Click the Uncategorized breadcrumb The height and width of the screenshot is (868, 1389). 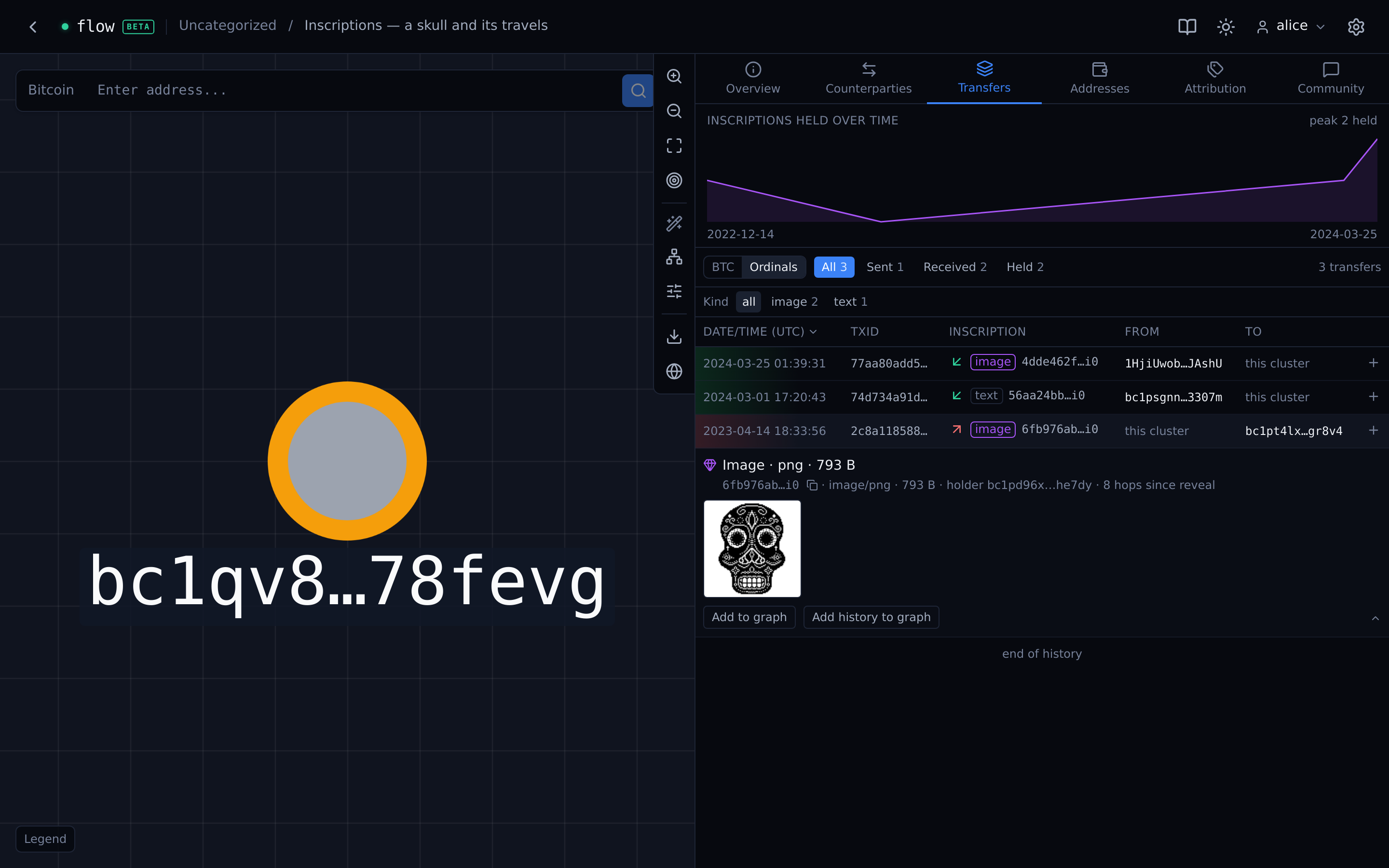click(x=227, y=26)
